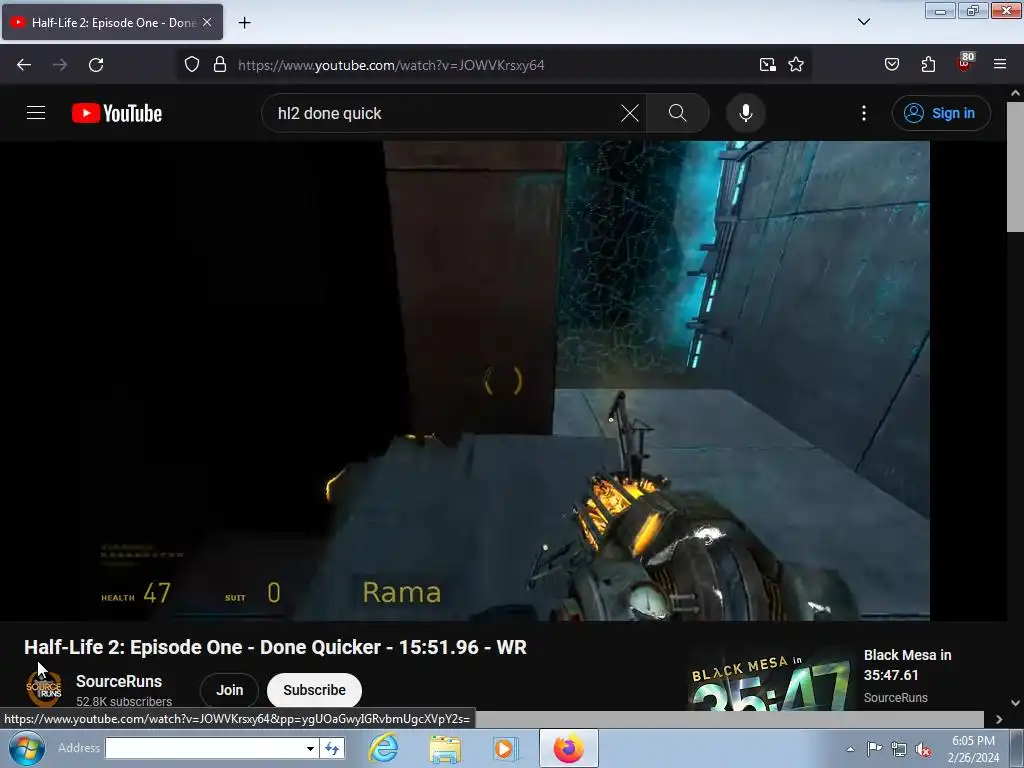Open muted volume tray icon
This screenshot has height=768, width=1024.
(x=923, y=749)
